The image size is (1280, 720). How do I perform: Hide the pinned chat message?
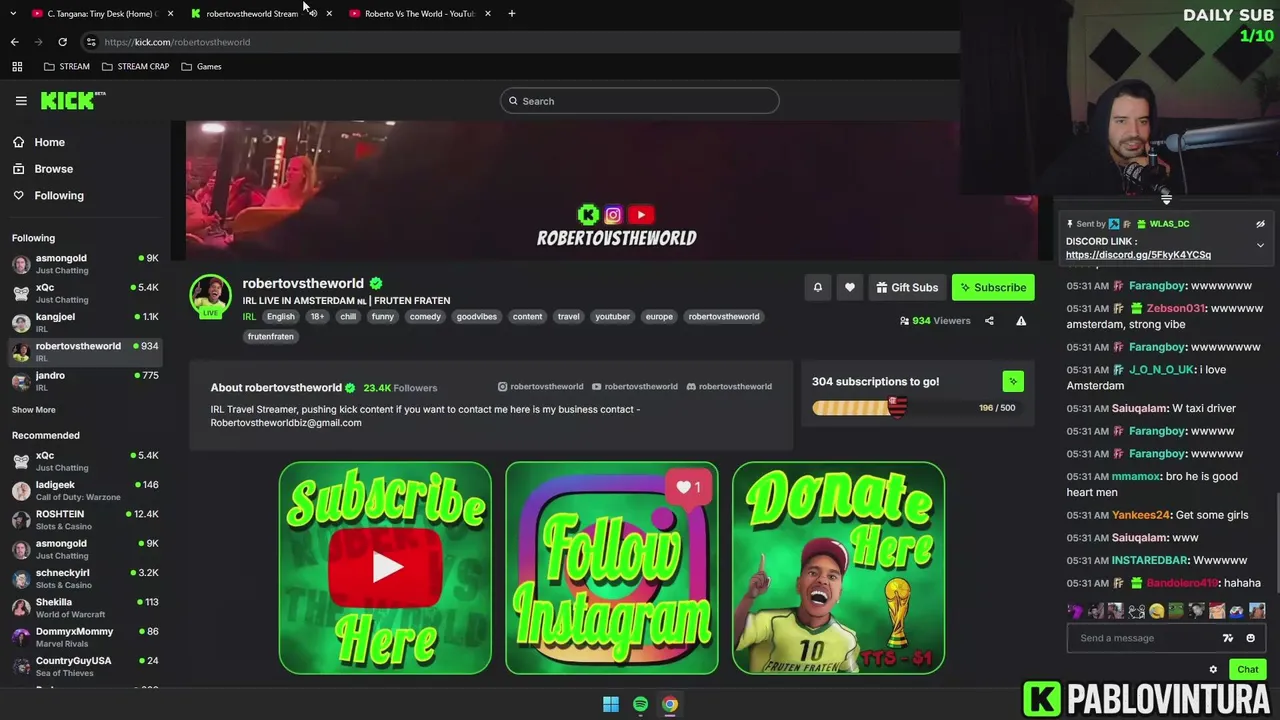pos(1260,224)
